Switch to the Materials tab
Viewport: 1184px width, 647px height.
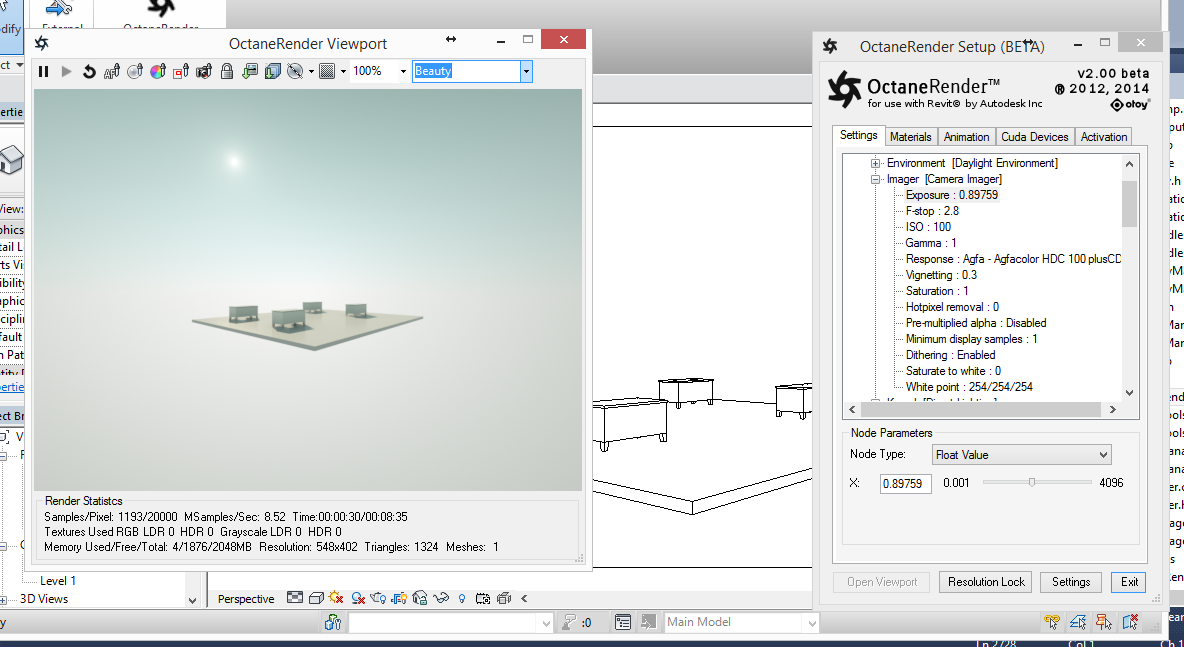911,137
